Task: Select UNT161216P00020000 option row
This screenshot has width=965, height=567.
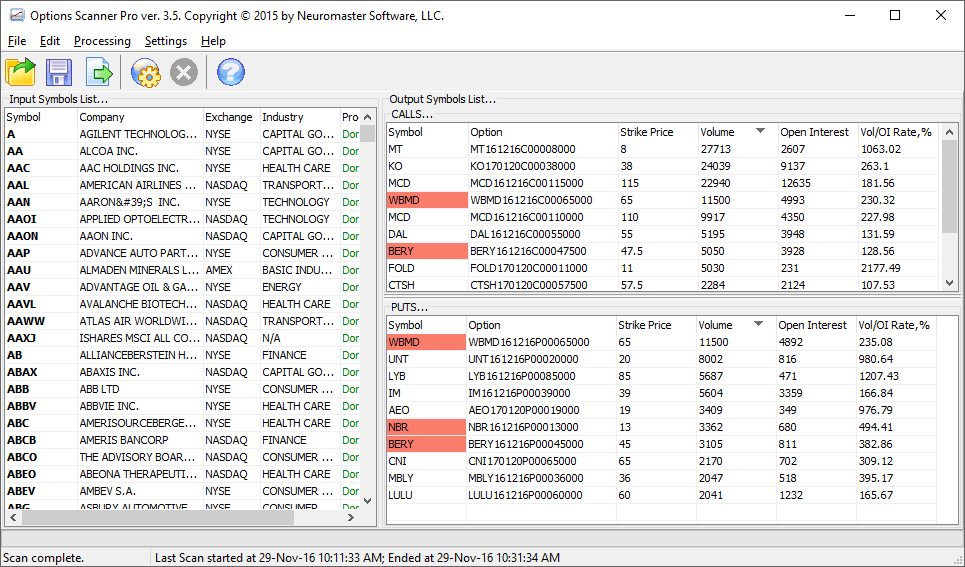Action: tap(523, 360)
